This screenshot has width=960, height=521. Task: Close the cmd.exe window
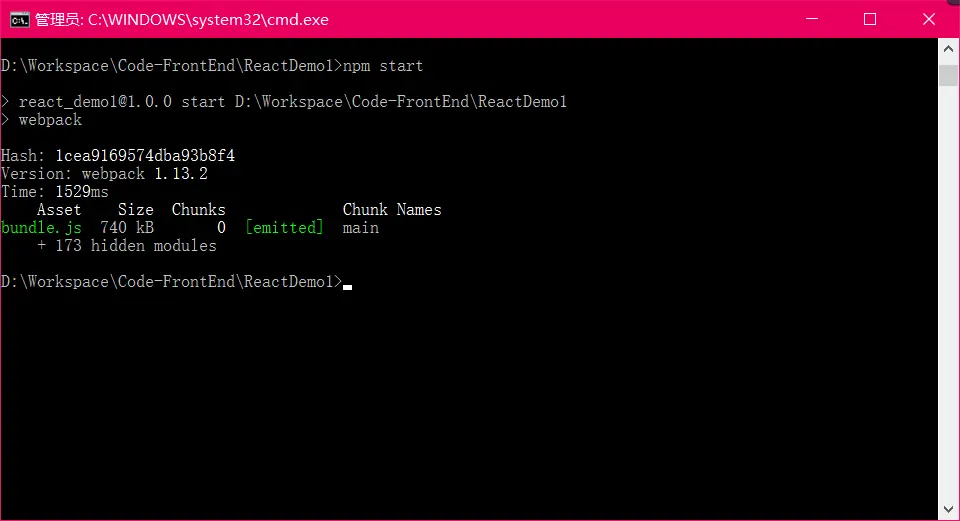coord(928,19)
